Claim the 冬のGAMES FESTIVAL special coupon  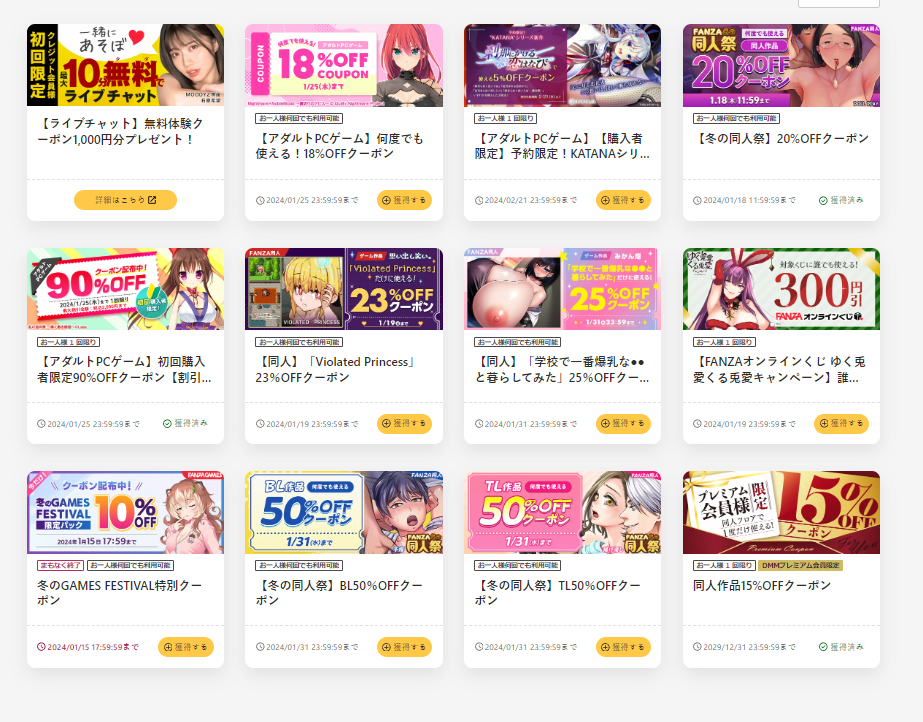[x=186, y=647]
